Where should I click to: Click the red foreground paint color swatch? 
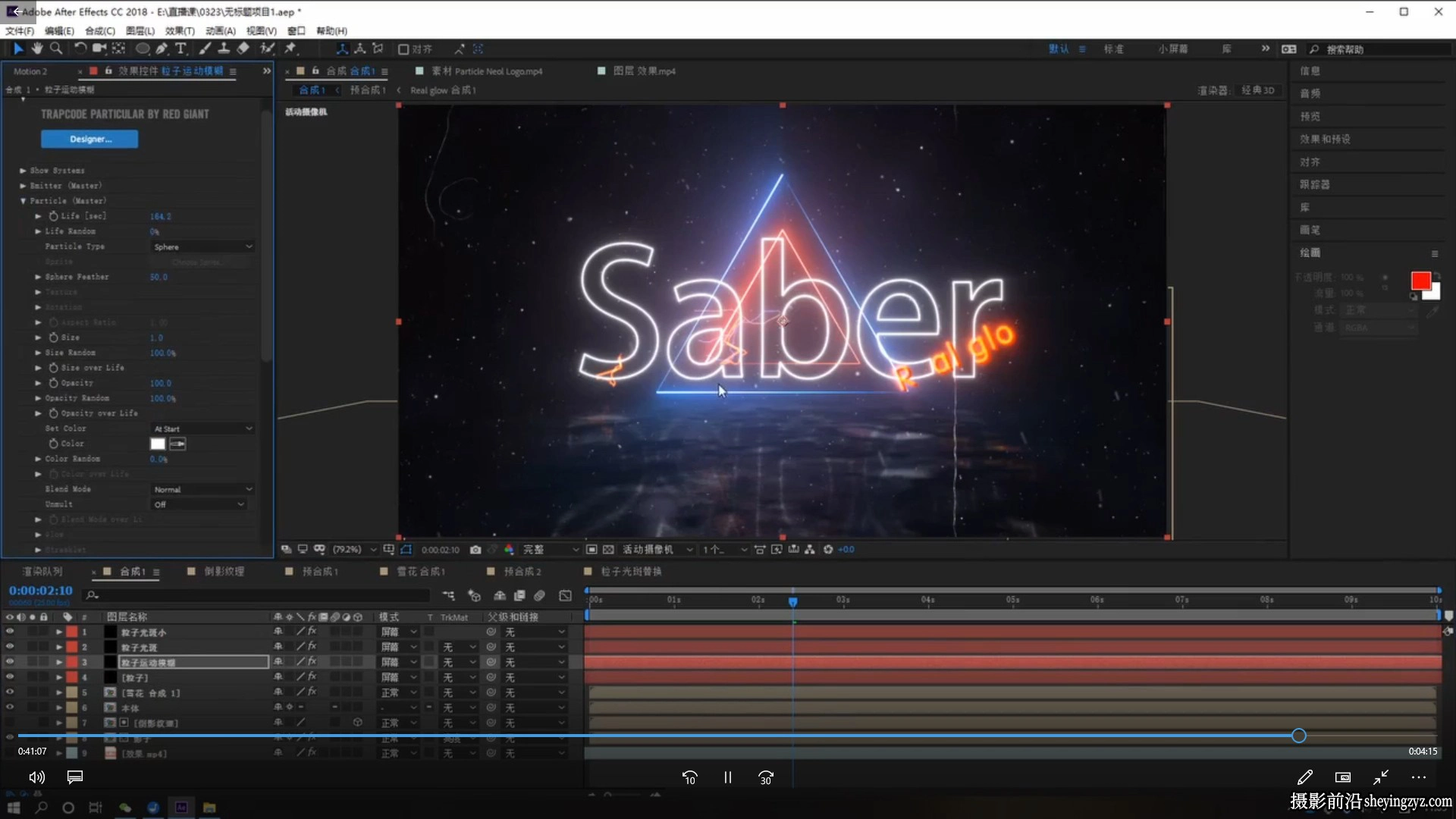(x=1420, y=281)
